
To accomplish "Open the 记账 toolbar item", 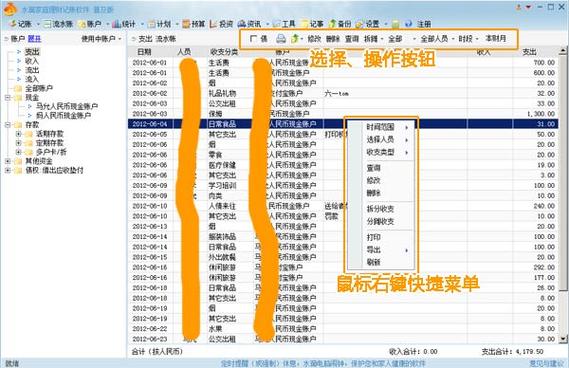I will click(x=21, y=24).
